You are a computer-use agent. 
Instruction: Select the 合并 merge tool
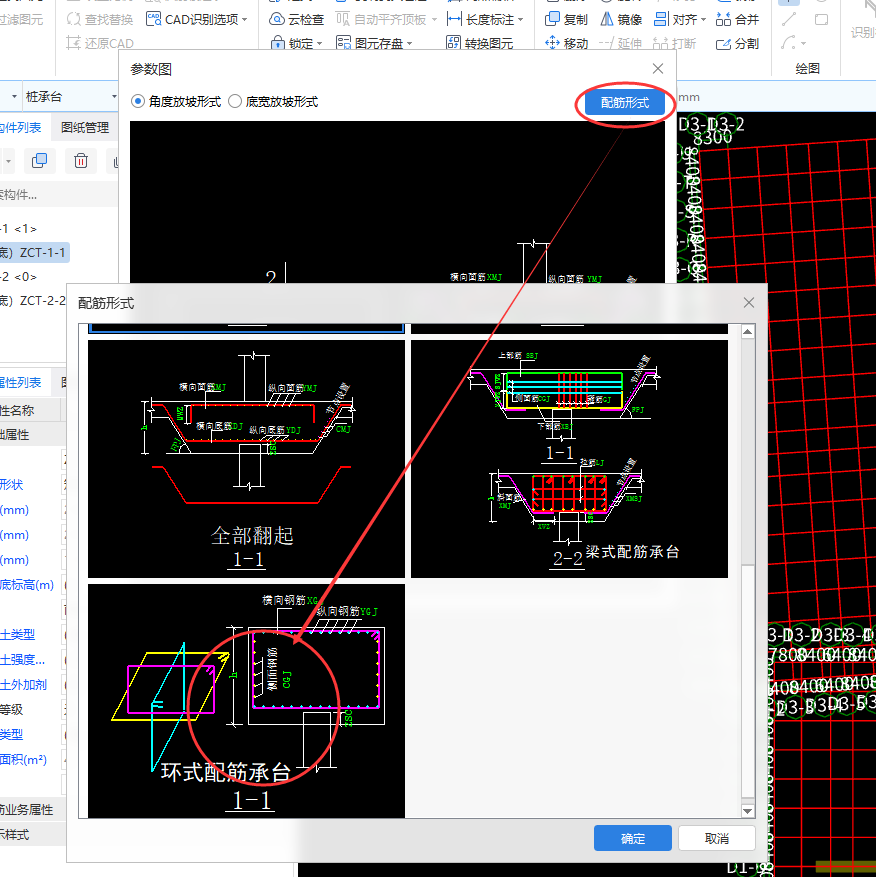737,20
